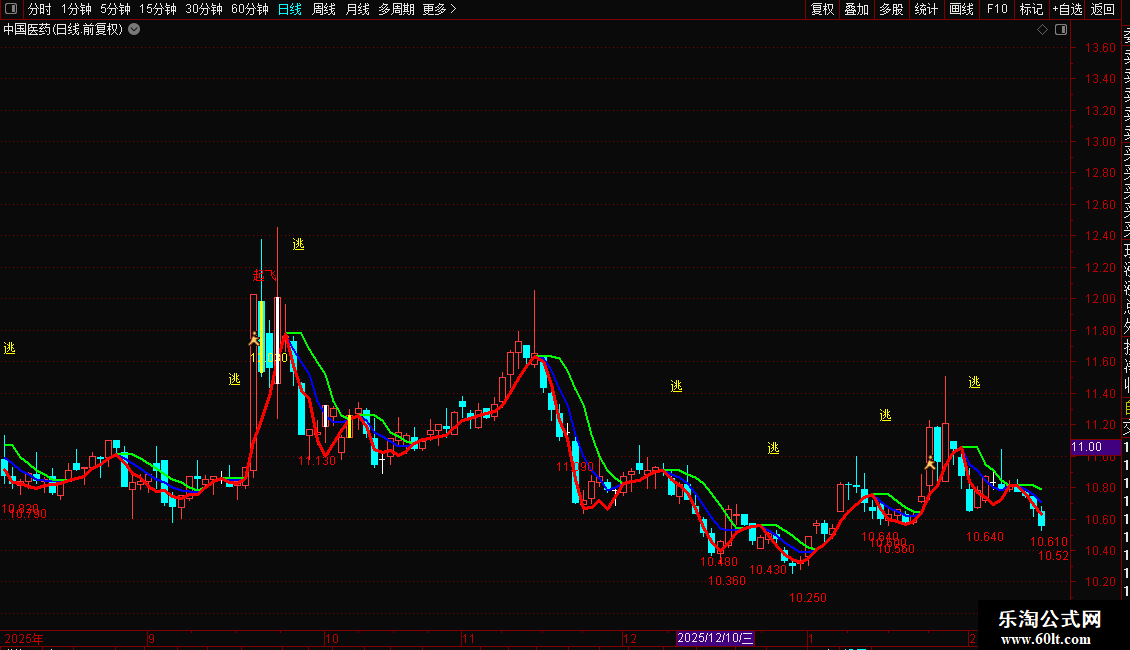Expand the 更多 periods menu

click(x=440, y=9)
